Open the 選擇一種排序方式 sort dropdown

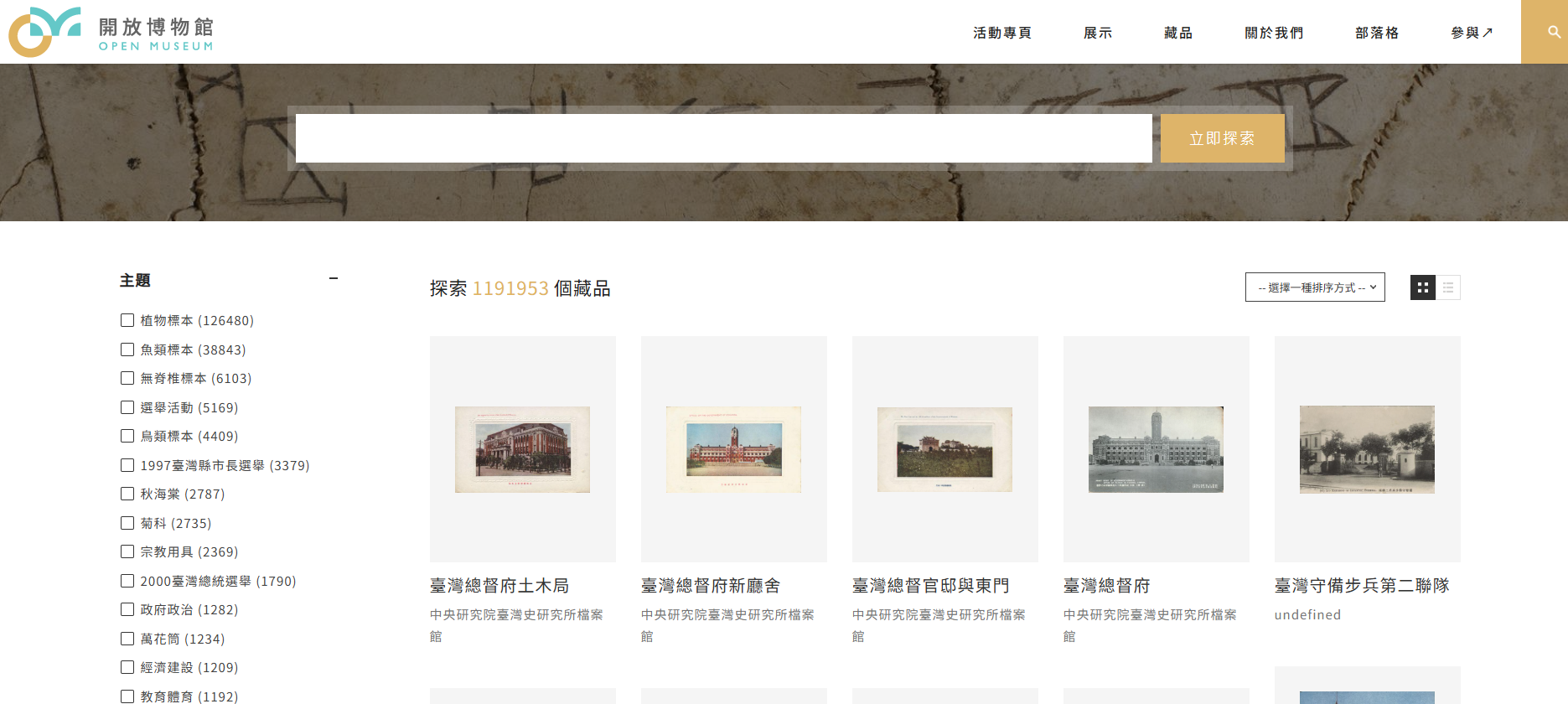tap(1315, 287)
